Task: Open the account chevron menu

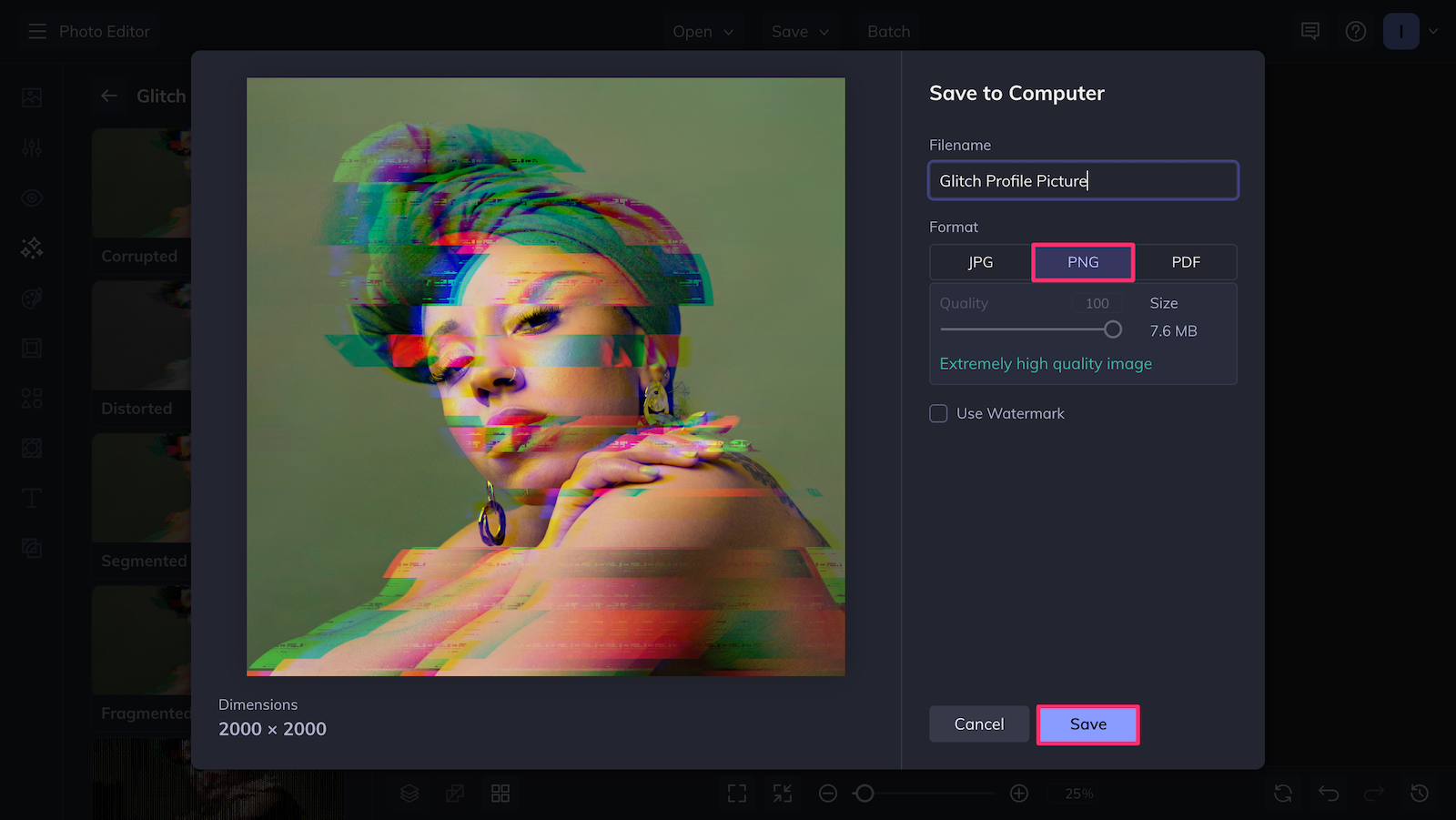Action: tap(1433, 30)
